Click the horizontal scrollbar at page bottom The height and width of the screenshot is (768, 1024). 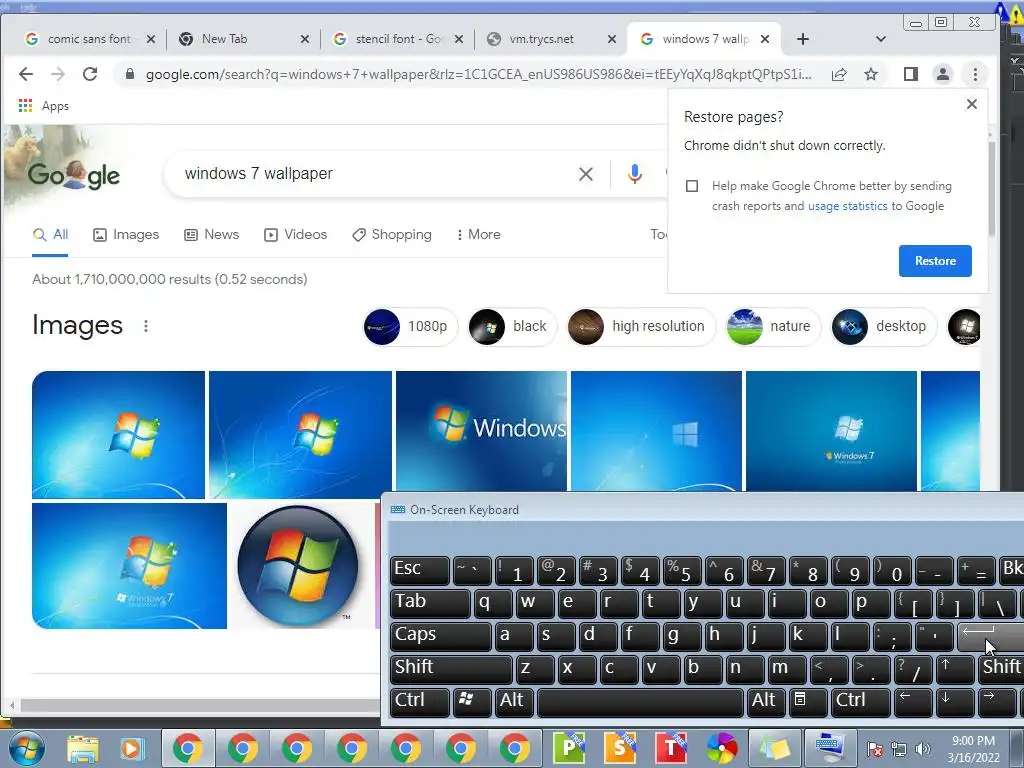[x=199, y=705]
